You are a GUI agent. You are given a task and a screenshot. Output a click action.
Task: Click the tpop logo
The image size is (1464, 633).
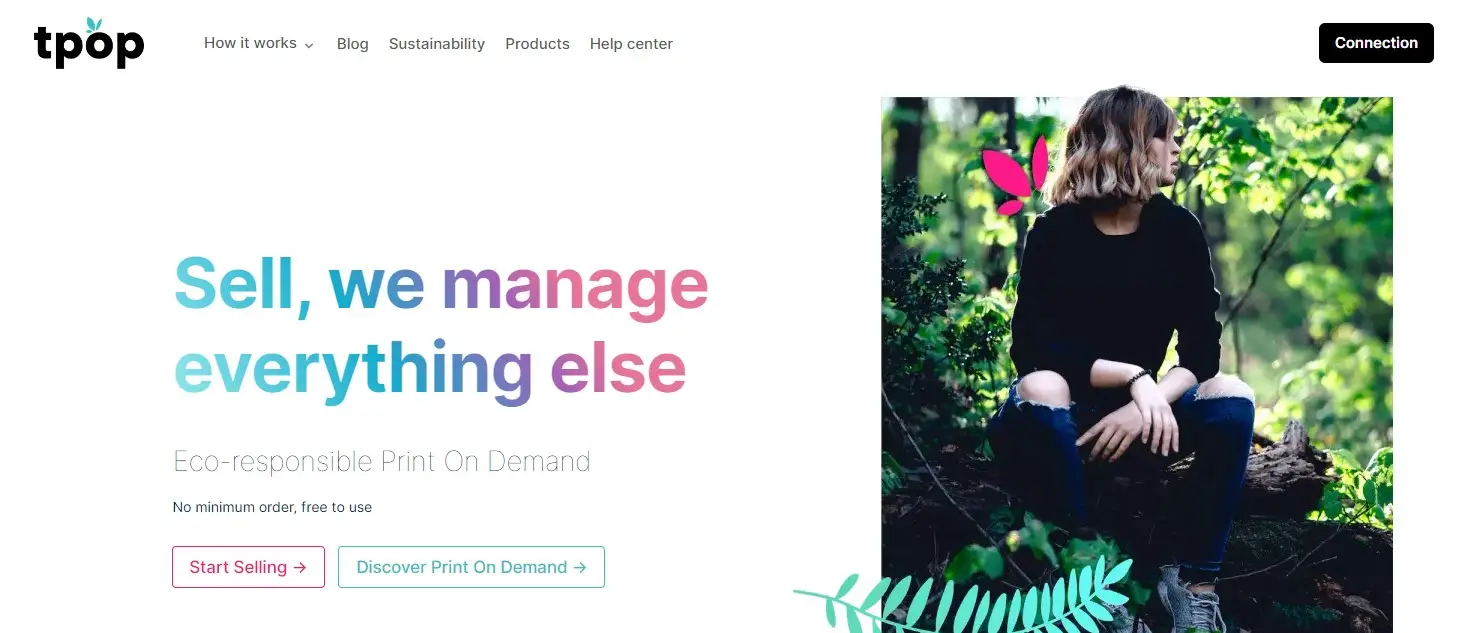(89, 43)
